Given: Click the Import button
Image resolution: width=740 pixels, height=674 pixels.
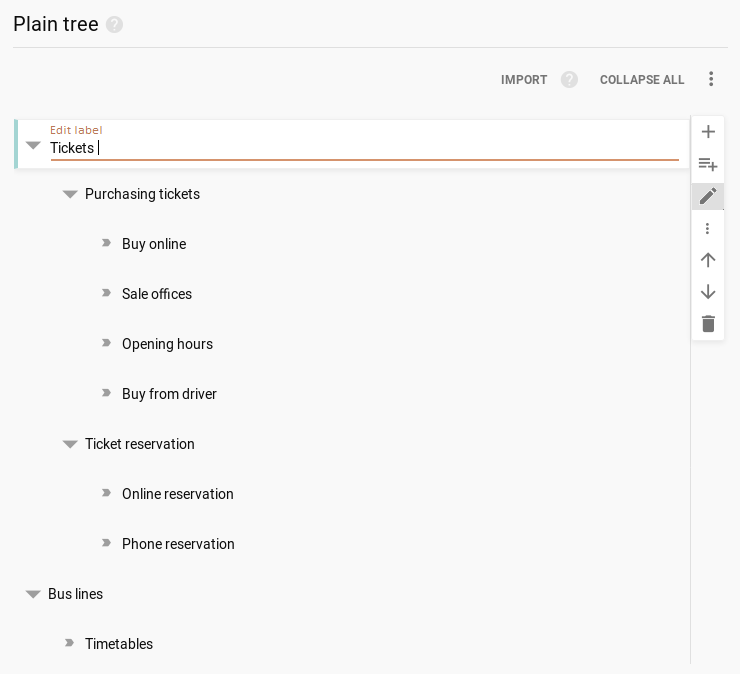Looking at the screenshot, I should 524,80.
